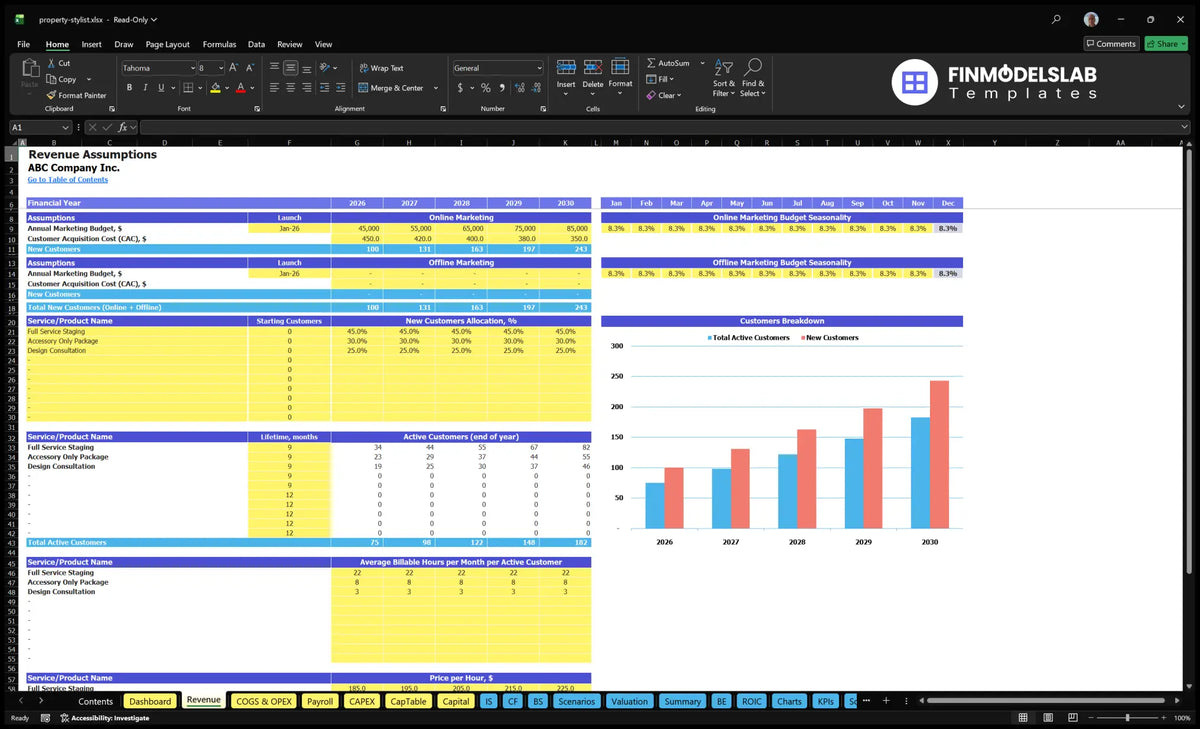The height and width of the screenshot is (729, 1200).
Task: Click Decrease Decimal icon
Action: pyautogui.click(x=534, y=88)
